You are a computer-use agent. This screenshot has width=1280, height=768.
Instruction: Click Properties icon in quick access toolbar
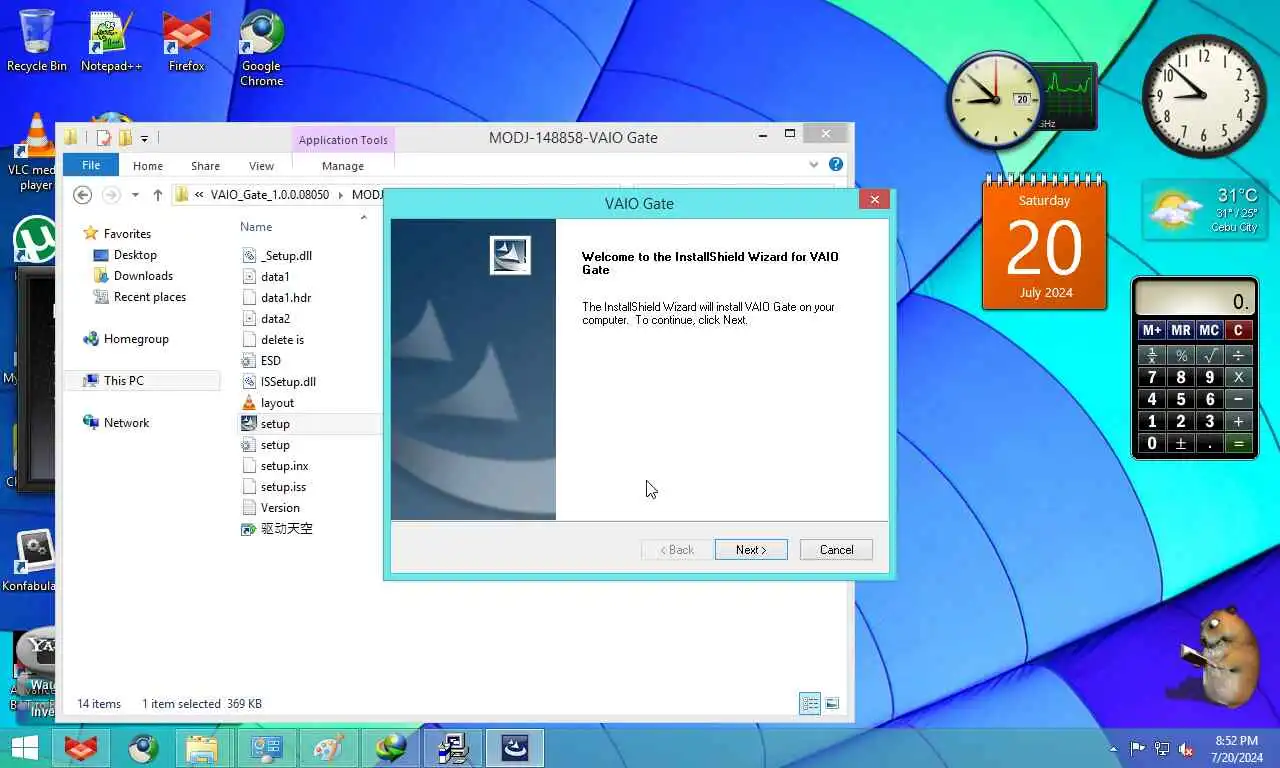coord(104,138)
